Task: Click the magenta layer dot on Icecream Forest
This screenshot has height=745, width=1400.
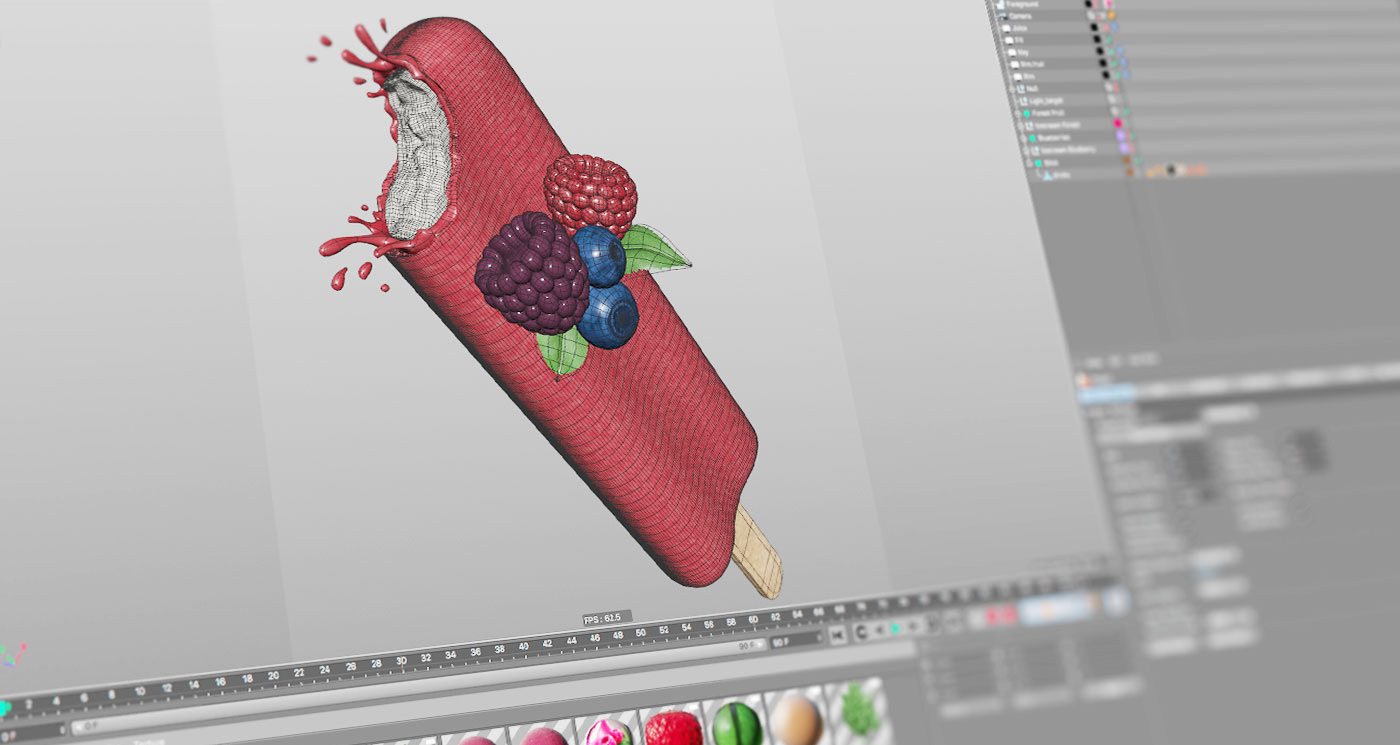Action: click(x=1117, y=123)
